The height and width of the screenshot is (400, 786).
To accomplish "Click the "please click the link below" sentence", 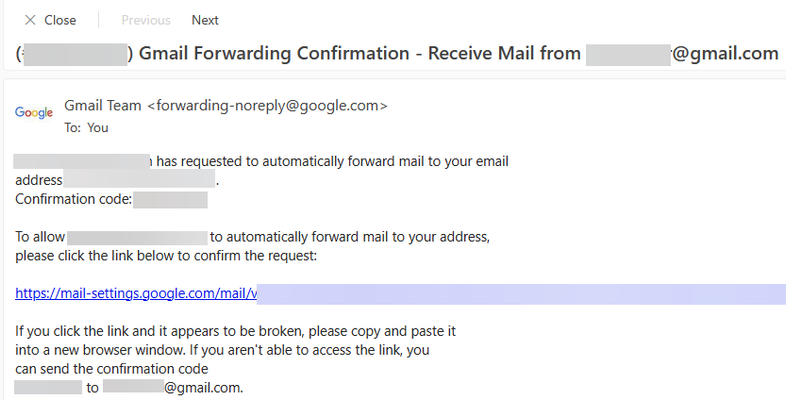I will pos(166,256).
